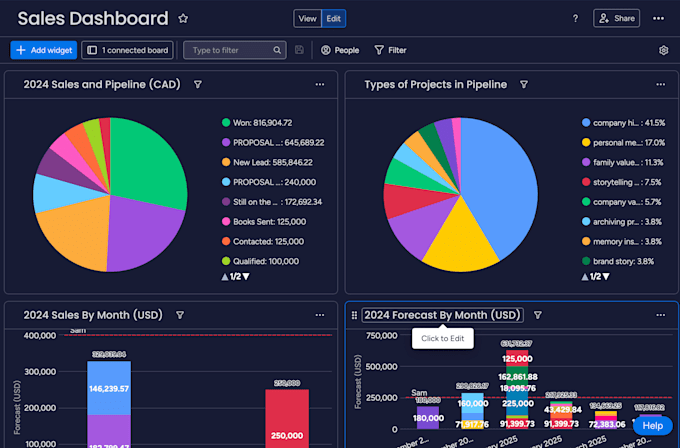The height and width of the screenshot is (448, 680).
Task: Click the company va legend entry 5.7%
Action: point(621,202)
